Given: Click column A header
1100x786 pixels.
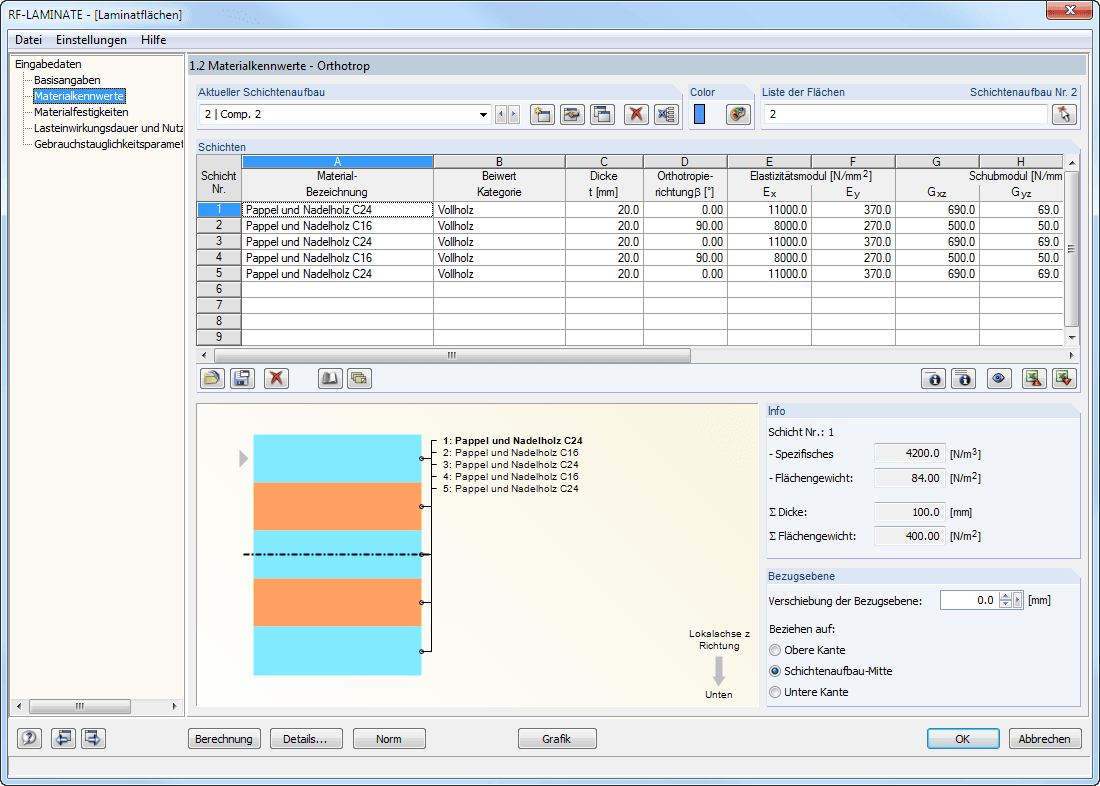Looking at the screenshot, I should point(337,162).
